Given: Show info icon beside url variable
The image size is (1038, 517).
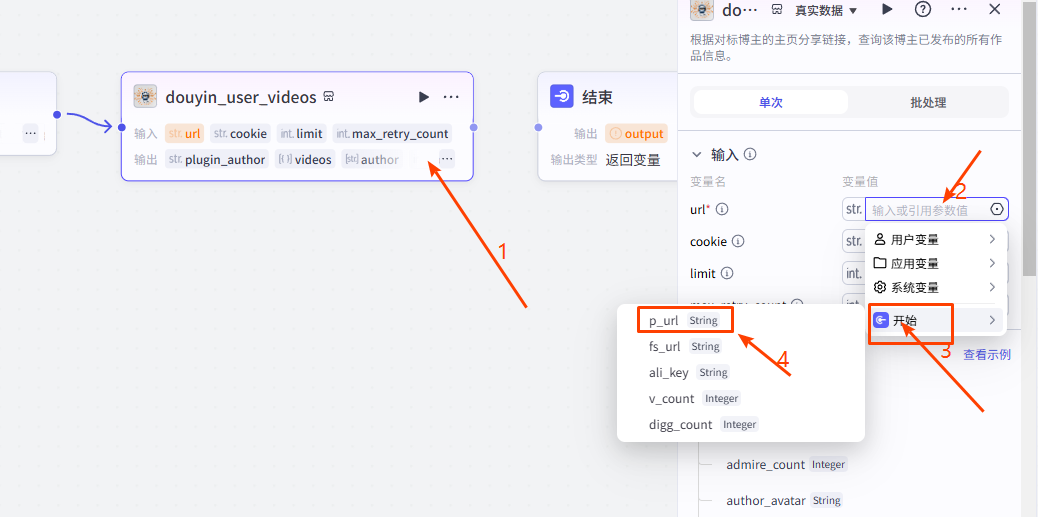Looking at the screenshot, I should pyautogui.click(x=723, y=209).
